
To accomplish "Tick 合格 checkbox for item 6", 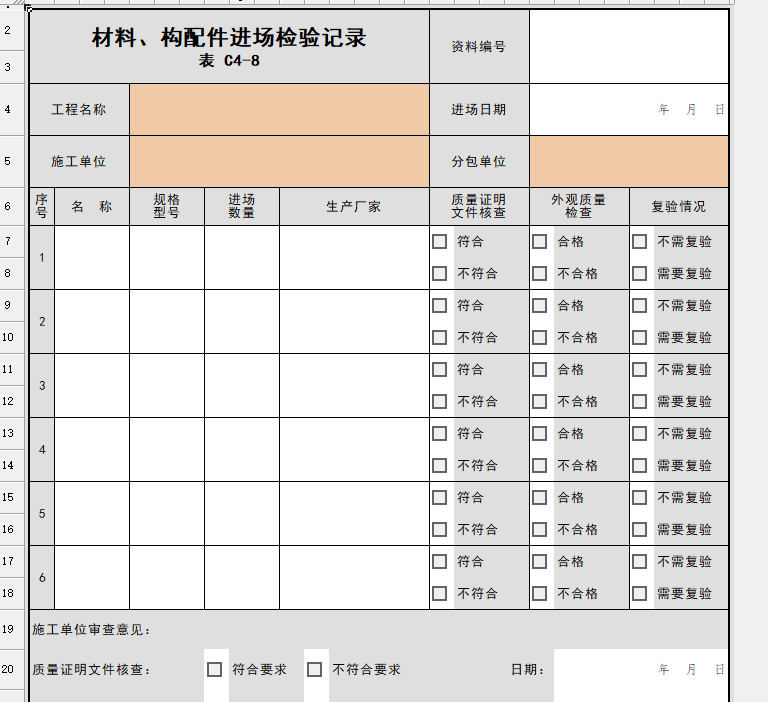I will click(539, 561).
